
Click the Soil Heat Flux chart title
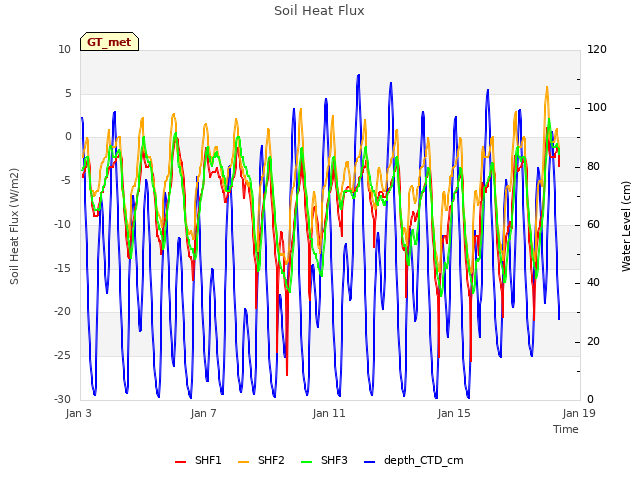pos(319,11)
